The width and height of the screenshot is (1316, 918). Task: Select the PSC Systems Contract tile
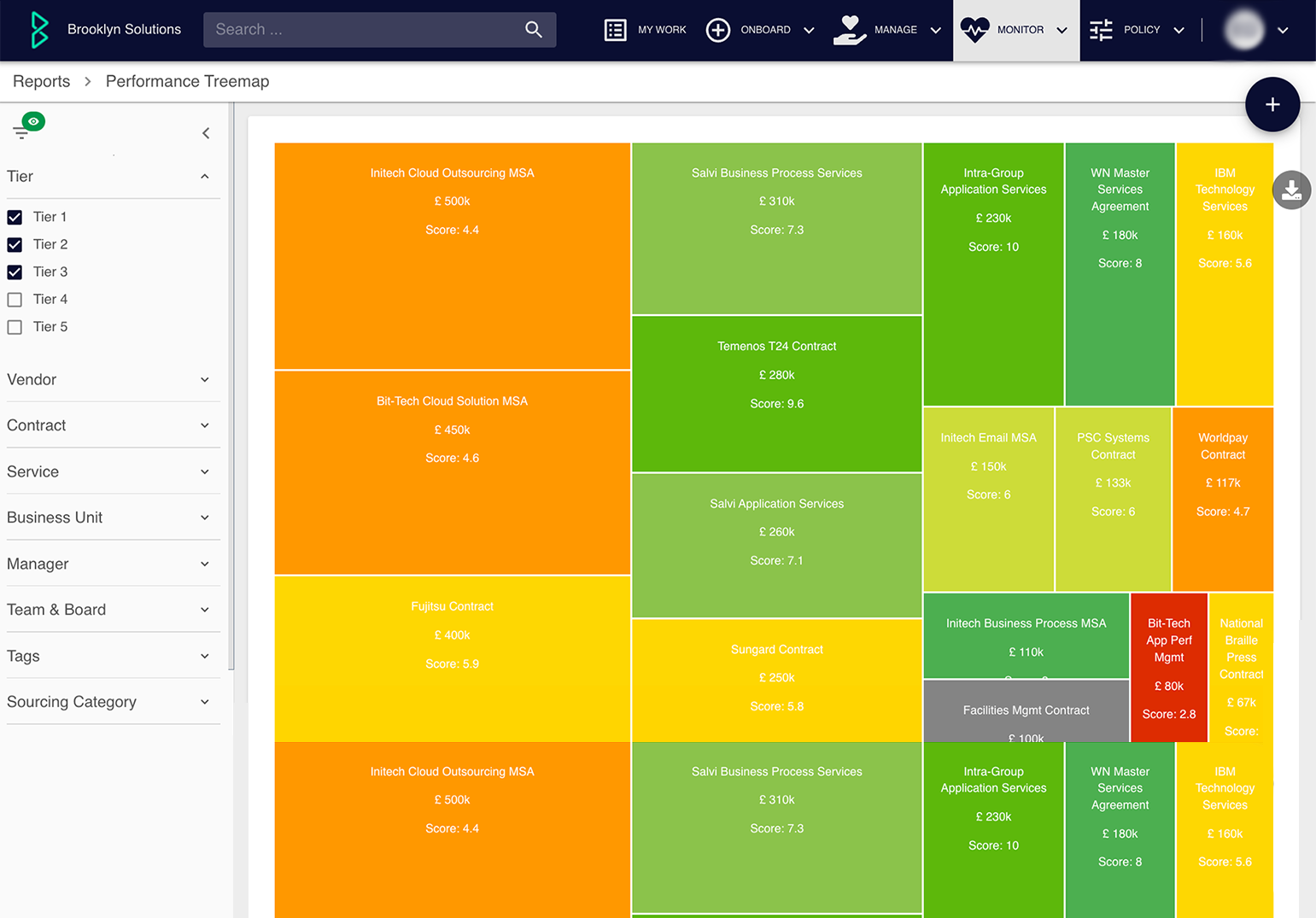click(x=1113, y=500)
